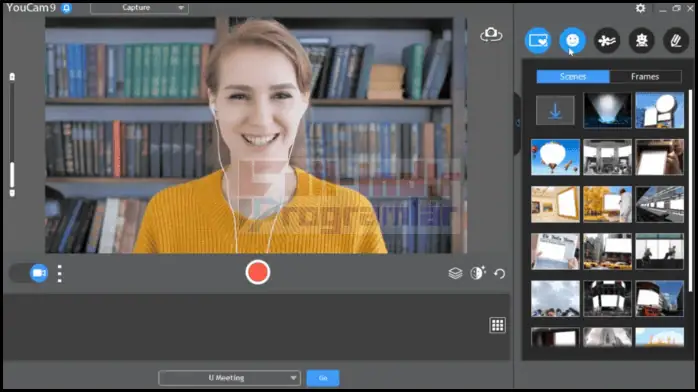Open the grid library view icon
This screenshot has width=698, height=392.
coord(497,325)
